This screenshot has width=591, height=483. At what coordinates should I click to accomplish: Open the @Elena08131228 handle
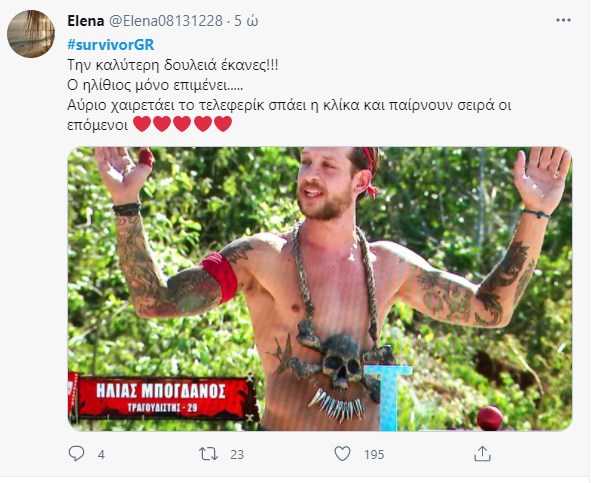pos(166,21)
